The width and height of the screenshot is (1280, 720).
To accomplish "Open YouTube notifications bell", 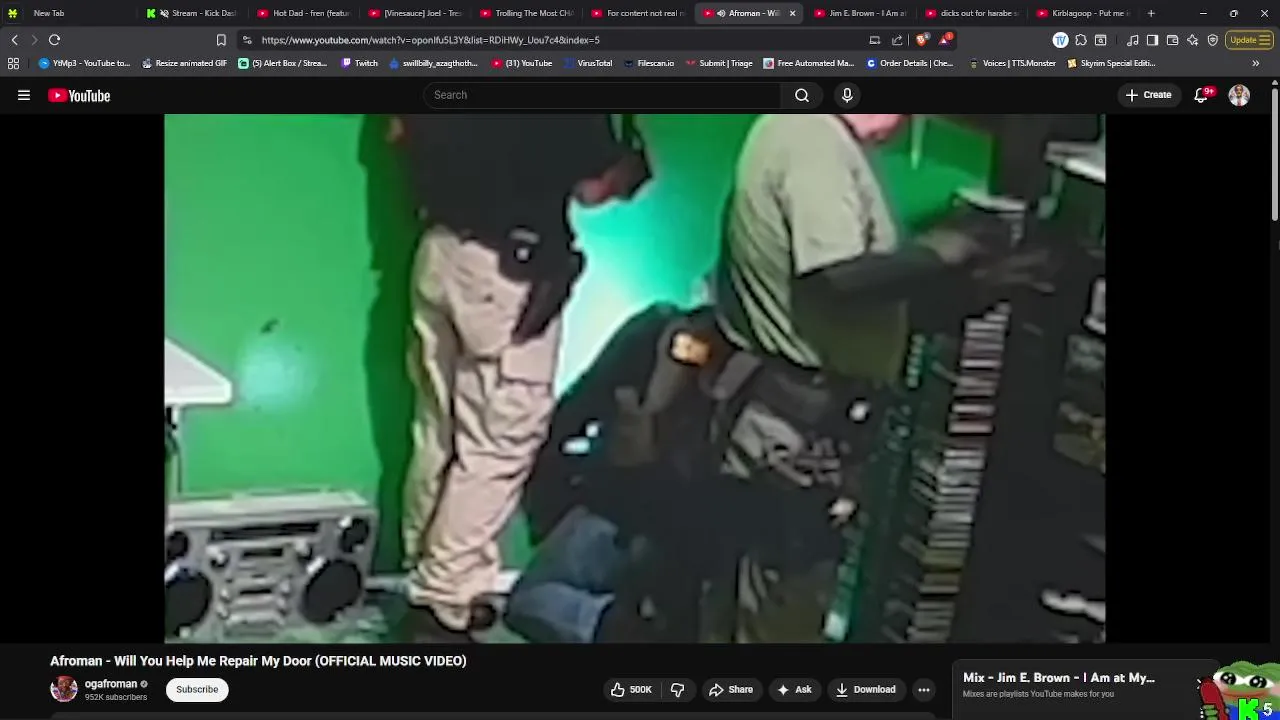I will 1202,95.
